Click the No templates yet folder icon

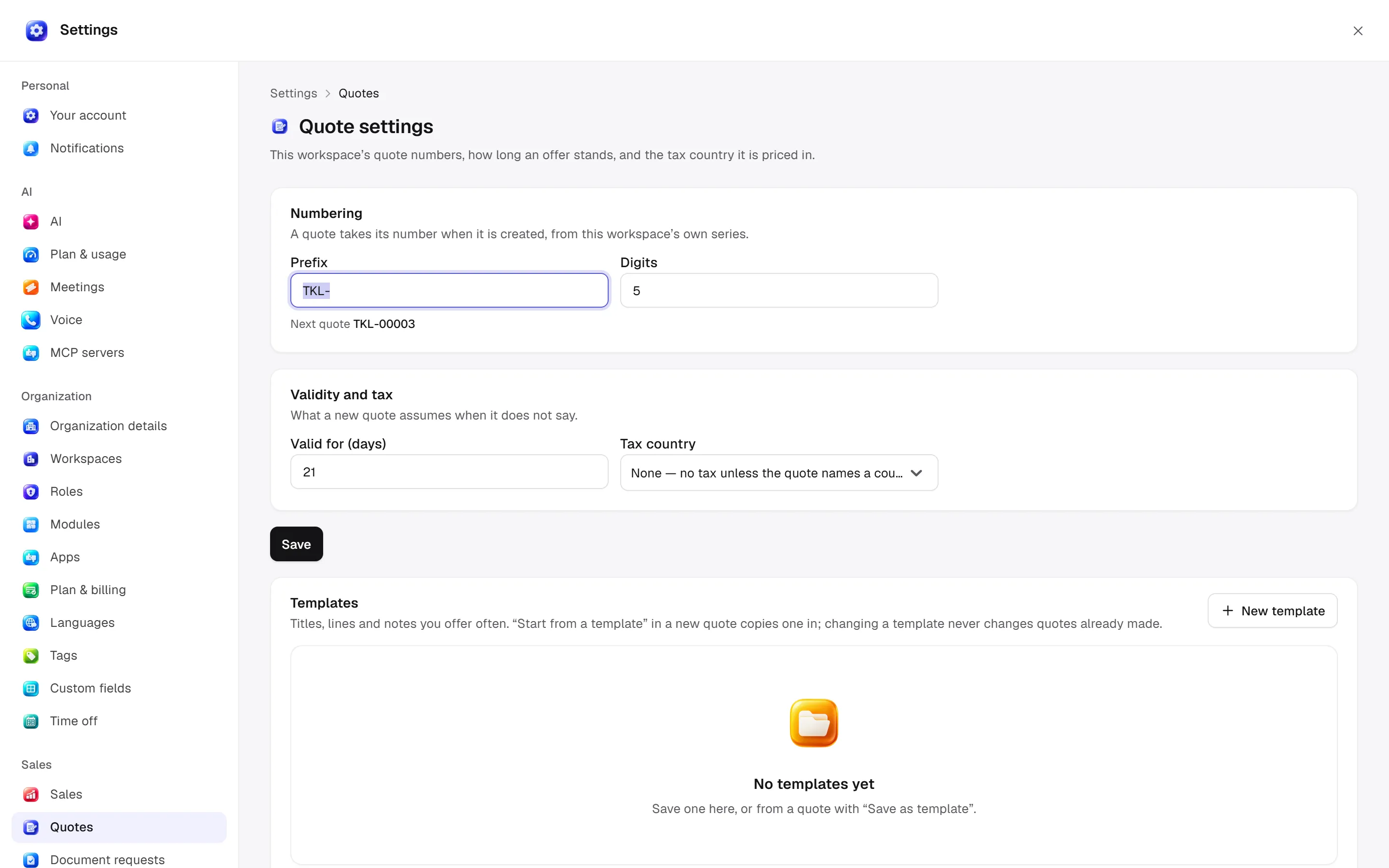[813, 723]
